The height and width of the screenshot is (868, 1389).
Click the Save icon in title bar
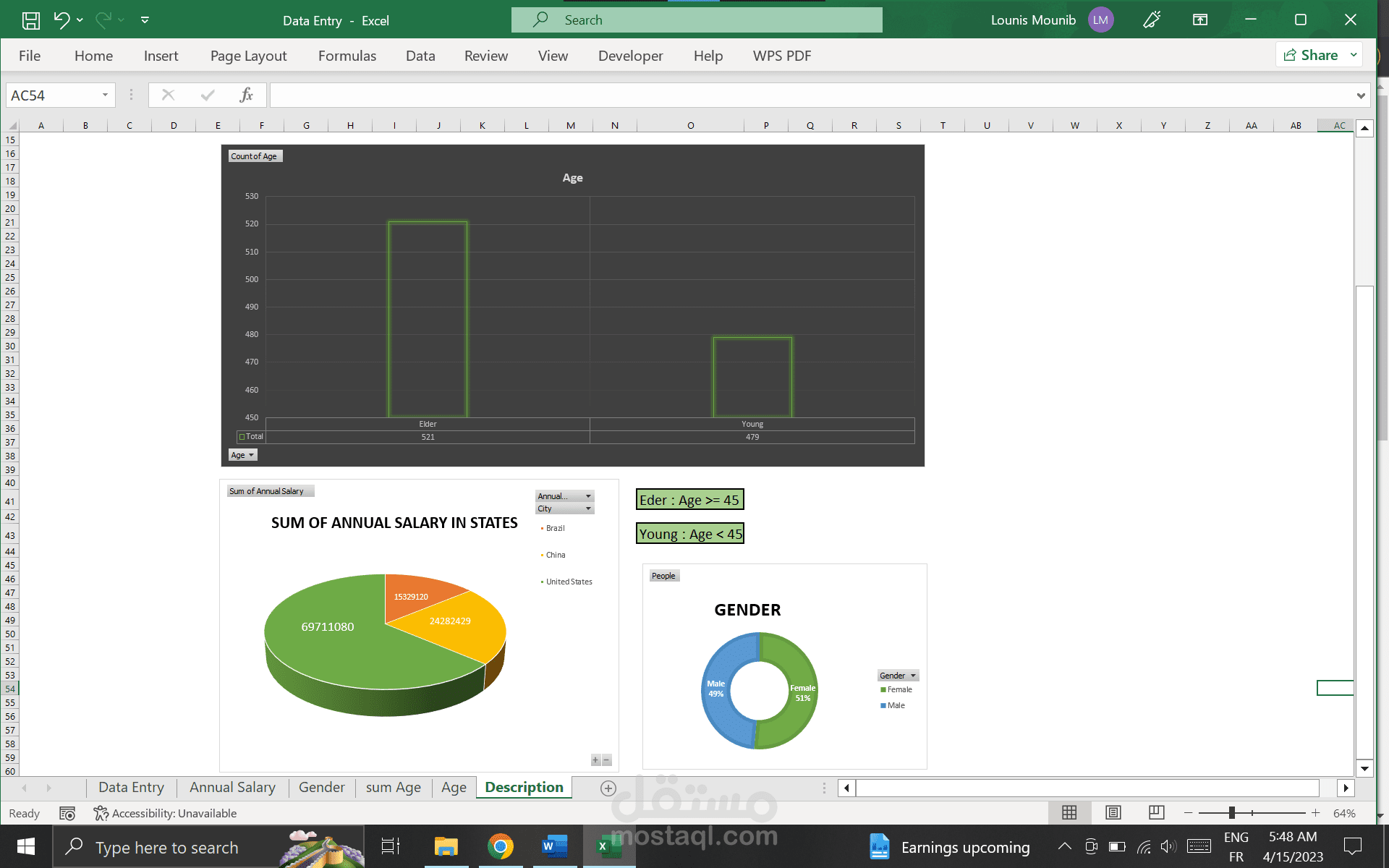(x=31, y=20)
